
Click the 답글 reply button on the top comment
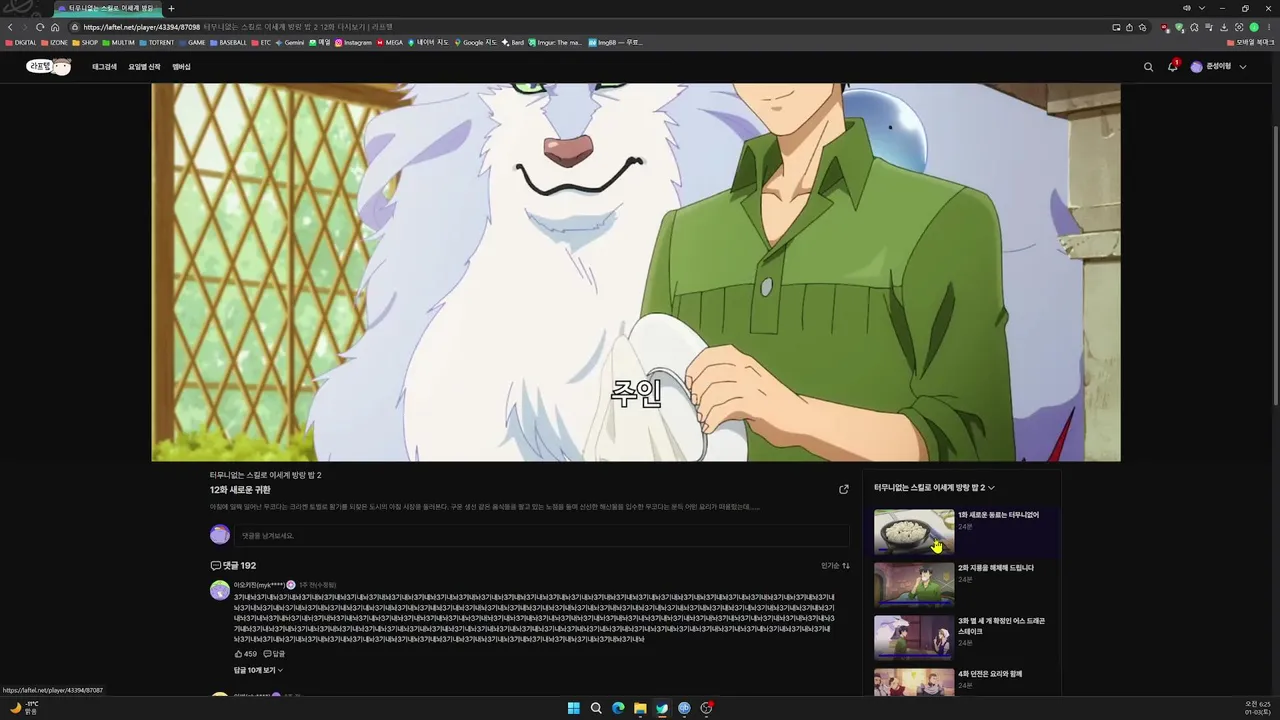[x=274, y=654]
